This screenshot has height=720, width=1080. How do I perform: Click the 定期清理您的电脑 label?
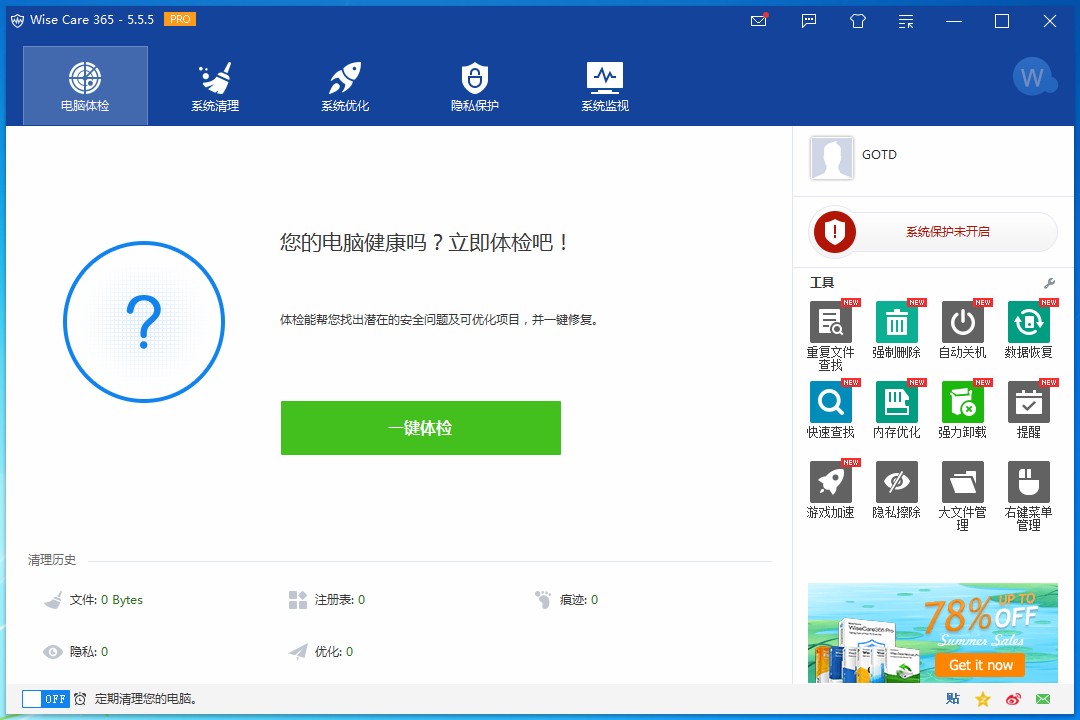(146, 699)
